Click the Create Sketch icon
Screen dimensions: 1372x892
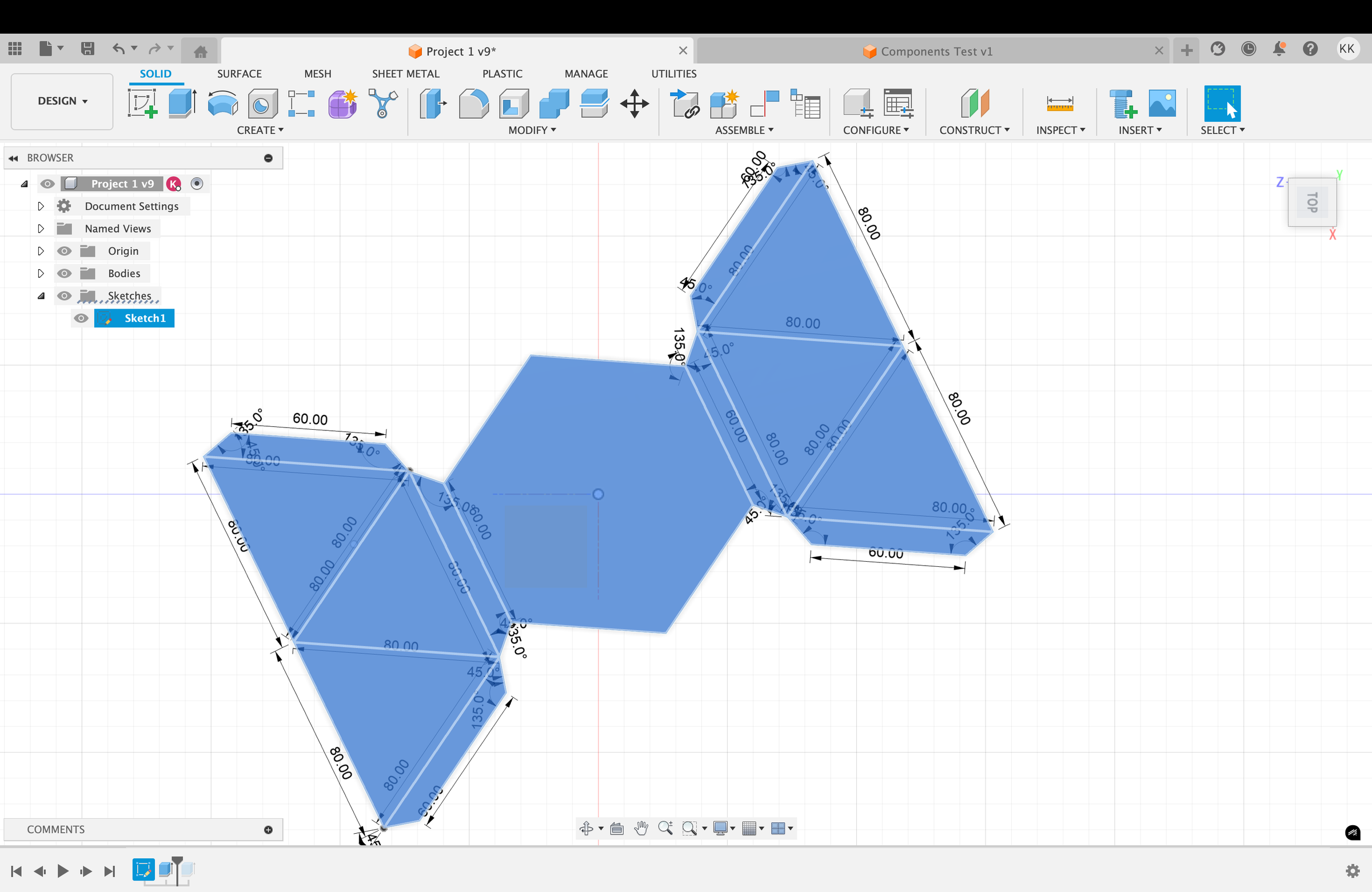point(142,104)
